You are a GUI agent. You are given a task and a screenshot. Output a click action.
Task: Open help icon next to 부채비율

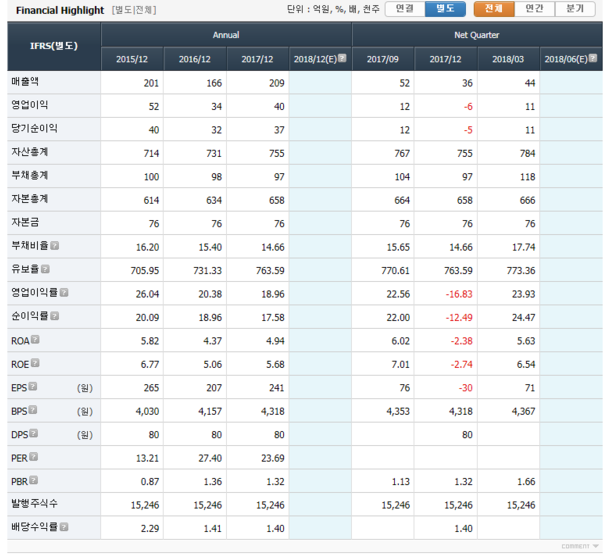pyautogui.click(x=55, y=245)
